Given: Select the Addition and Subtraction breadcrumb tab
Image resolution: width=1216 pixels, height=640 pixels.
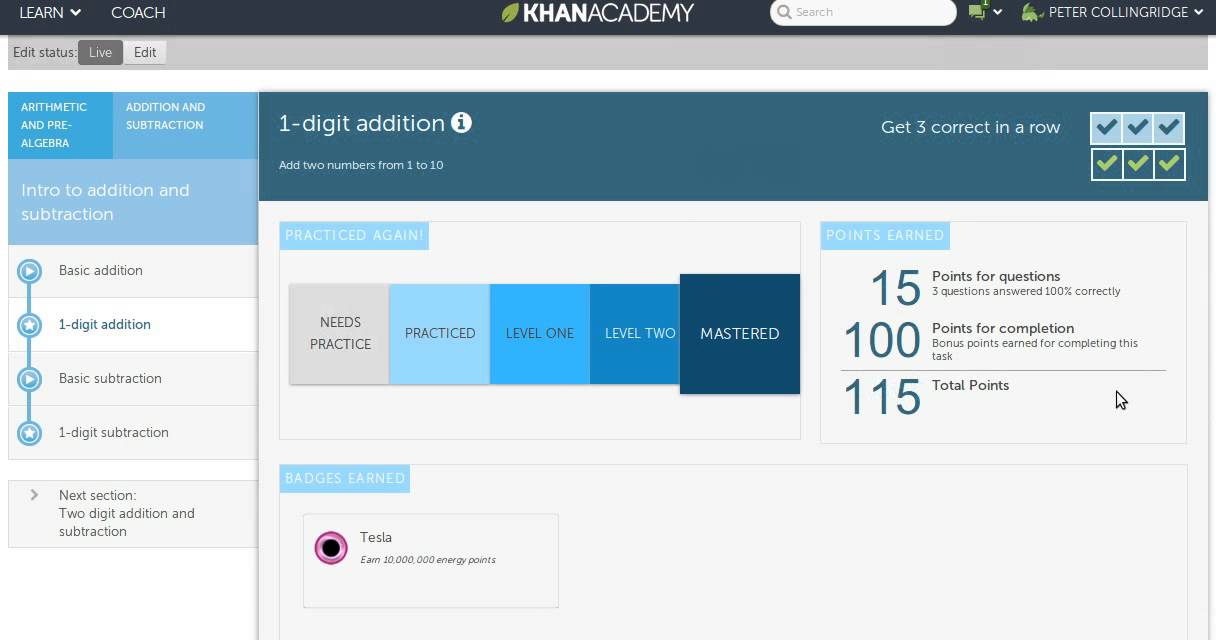Looking at the screenshot, I should [x=185, y=125].
